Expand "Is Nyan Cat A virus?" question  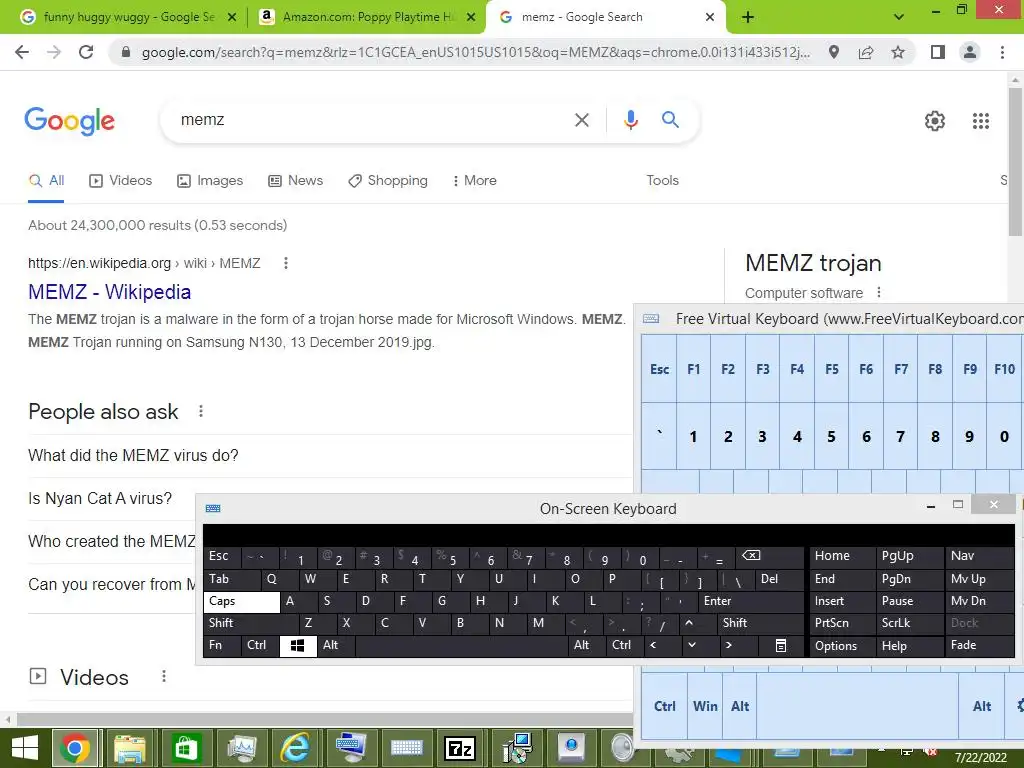pyautogui.click(x=100, y=498)
